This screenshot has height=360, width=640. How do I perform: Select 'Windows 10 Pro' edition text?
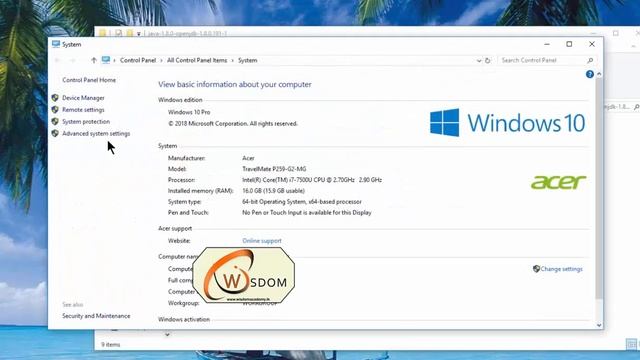189,112
